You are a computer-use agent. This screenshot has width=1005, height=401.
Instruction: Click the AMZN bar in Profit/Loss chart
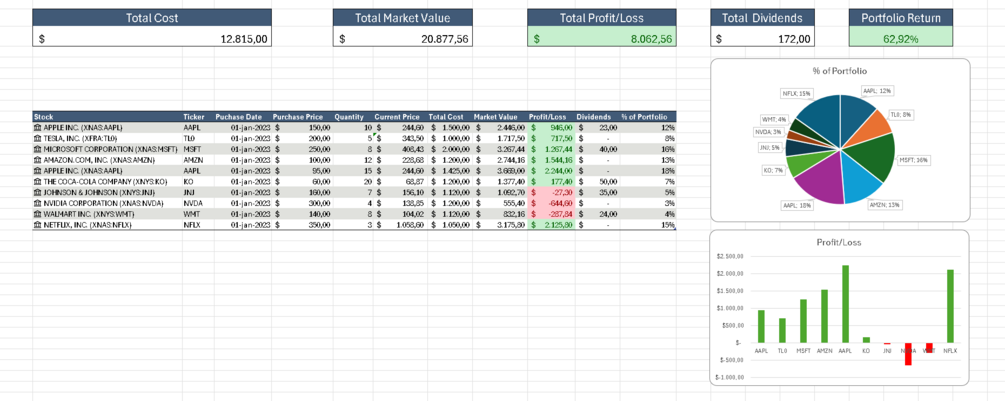824,316
